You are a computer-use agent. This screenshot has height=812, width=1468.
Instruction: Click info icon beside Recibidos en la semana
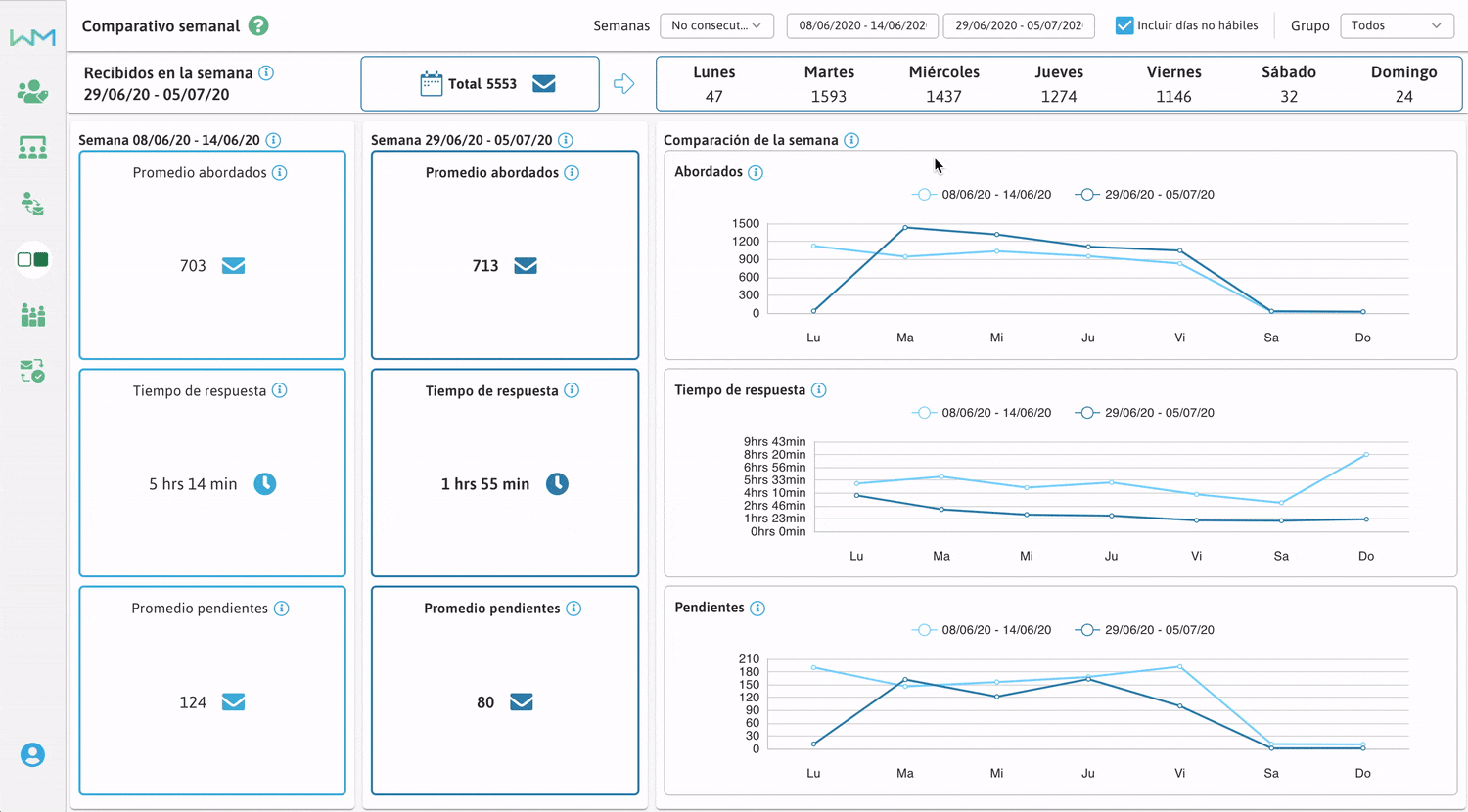[x=266, y=73]
